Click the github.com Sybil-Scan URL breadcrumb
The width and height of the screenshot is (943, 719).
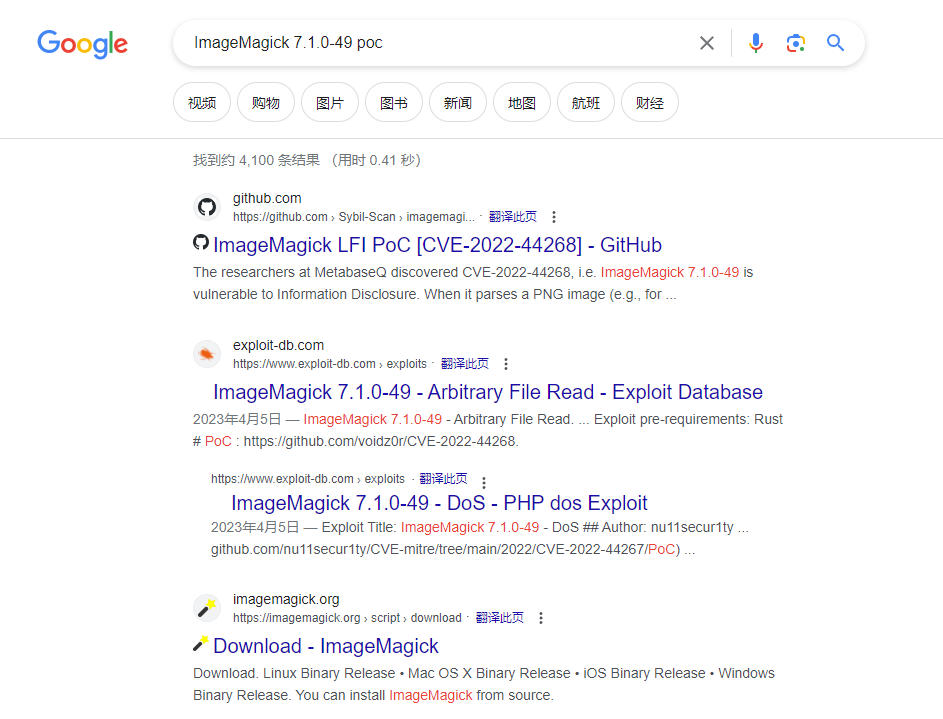pyautogui.click(x=354, y=217)
